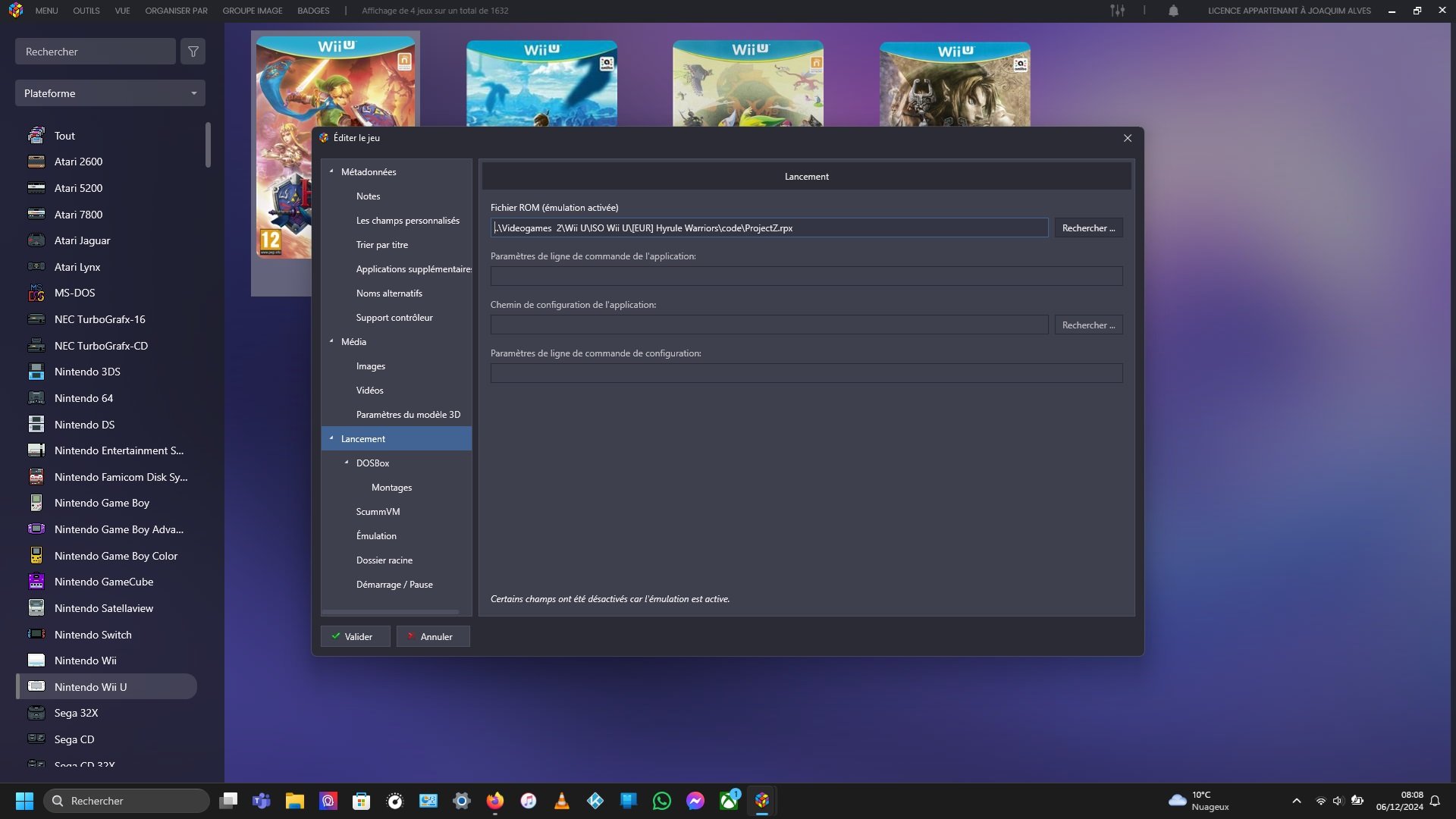
Task: Click the MS-DOS platform icon
Action: [36, 293]
